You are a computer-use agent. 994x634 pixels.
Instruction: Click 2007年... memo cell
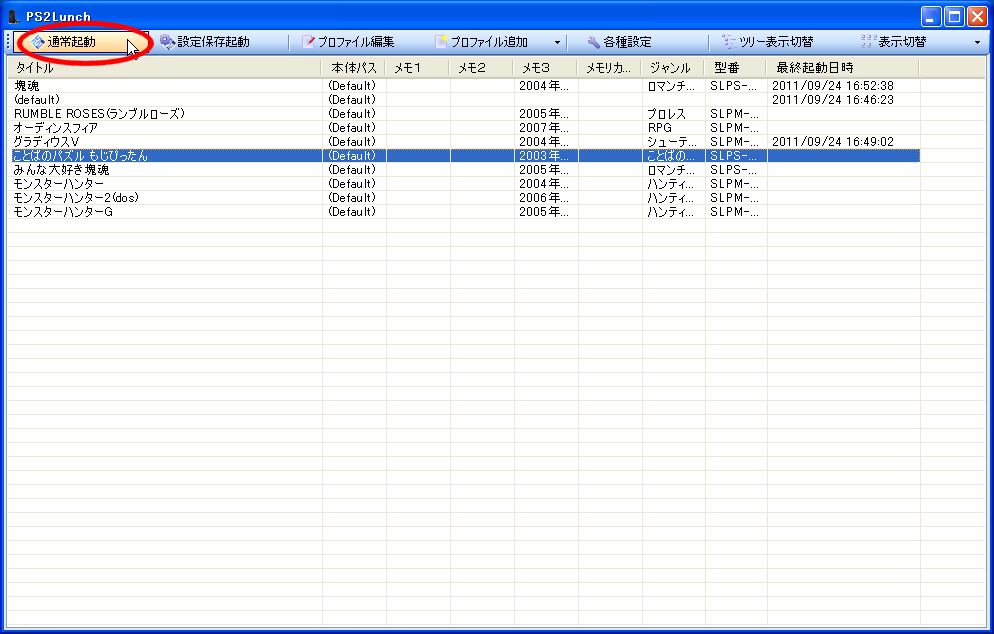(543, 128)
